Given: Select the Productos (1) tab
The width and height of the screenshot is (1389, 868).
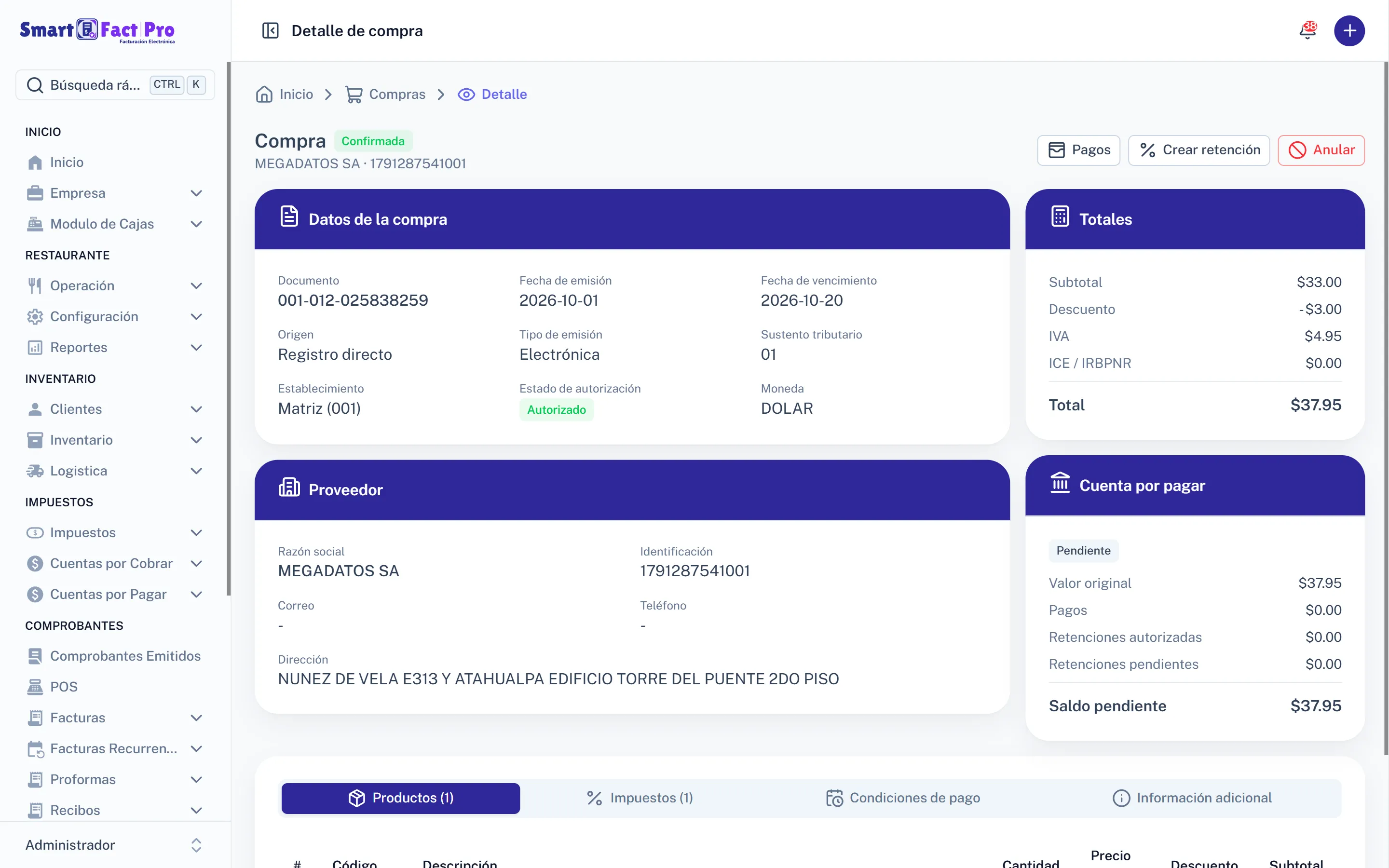Looking at the screenshot, I should tap(401, 798).
